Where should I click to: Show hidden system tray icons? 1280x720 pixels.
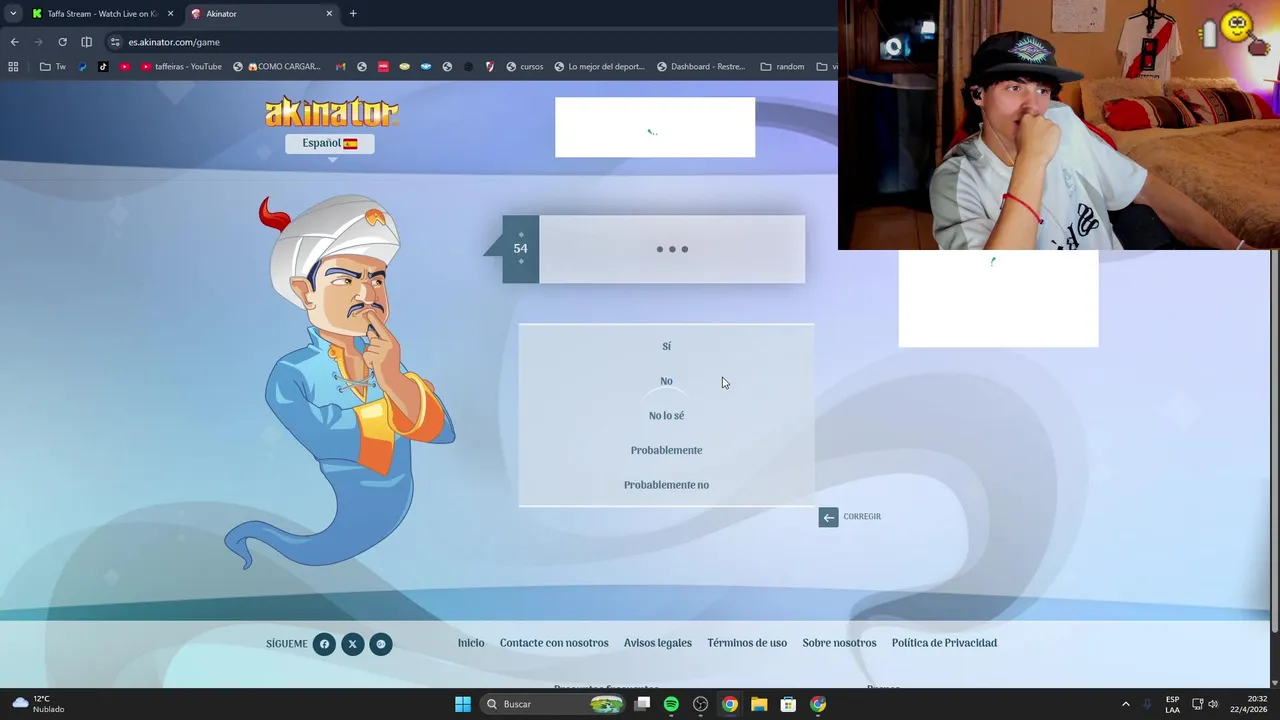coord(1125,704)
